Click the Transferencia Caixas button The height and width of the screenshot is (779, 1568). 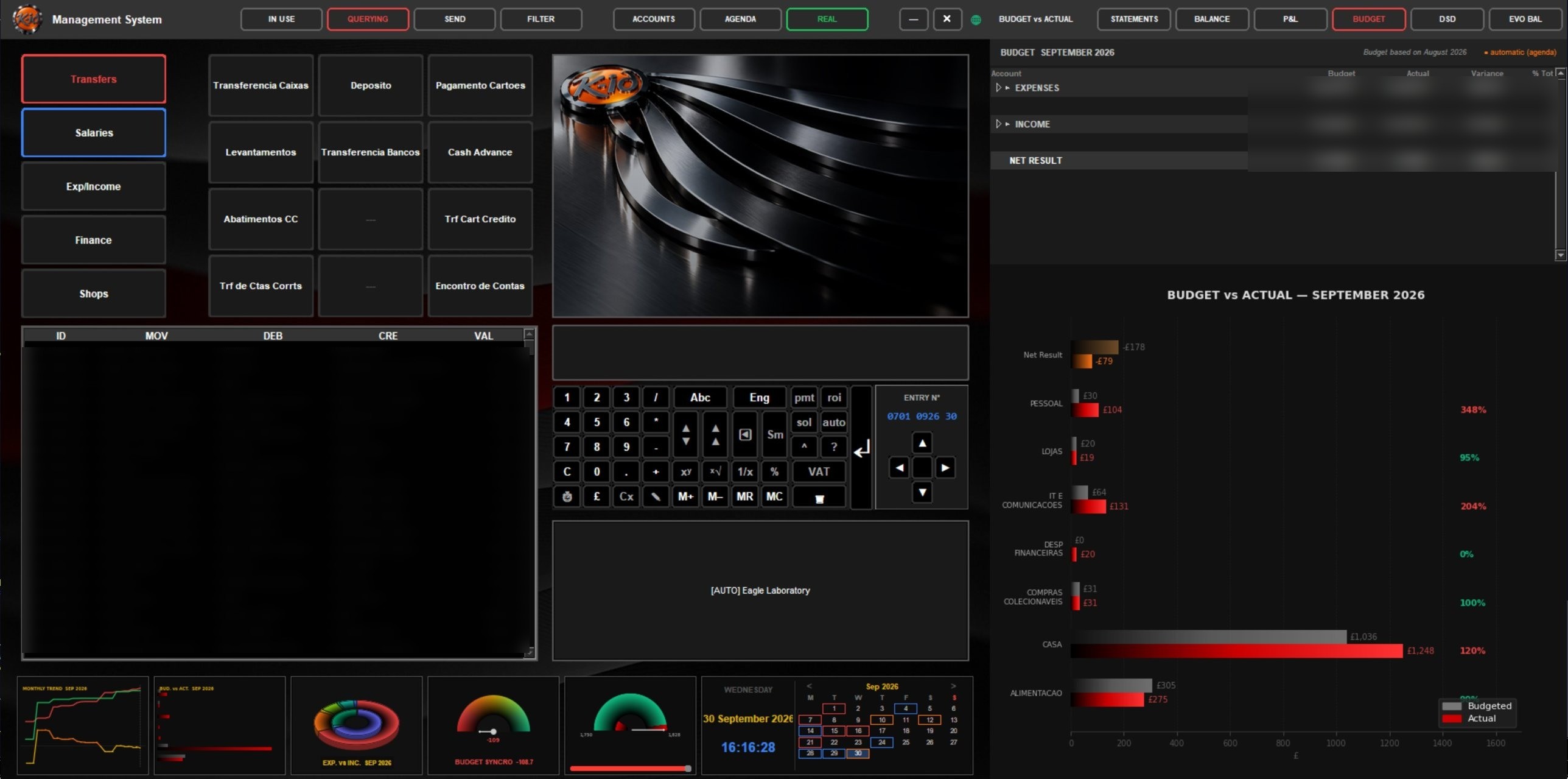click(261, 85)
